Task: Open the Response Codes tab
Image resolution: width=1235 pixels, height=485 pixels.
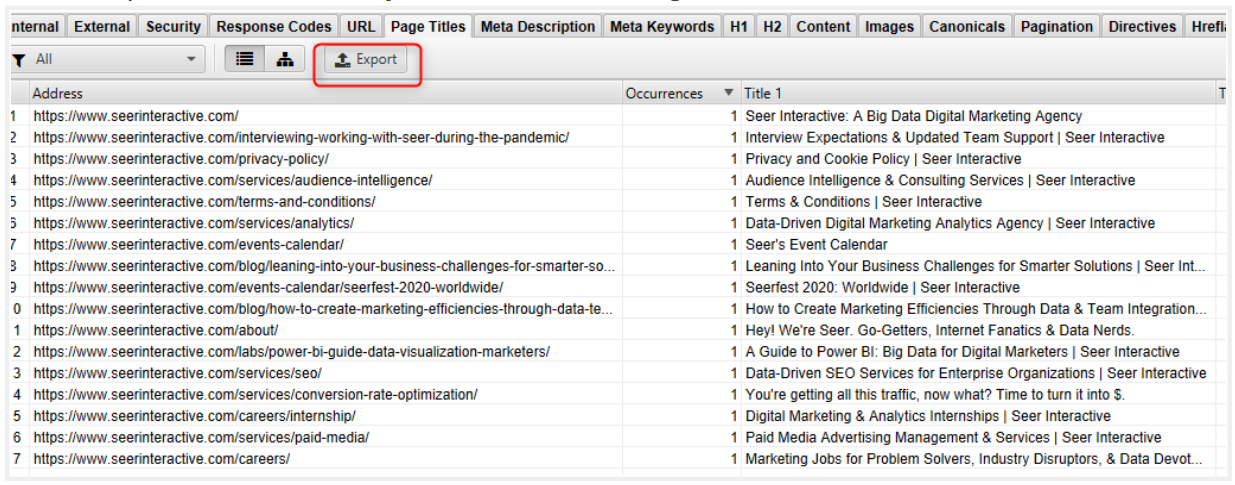Action: click(273, 27)
